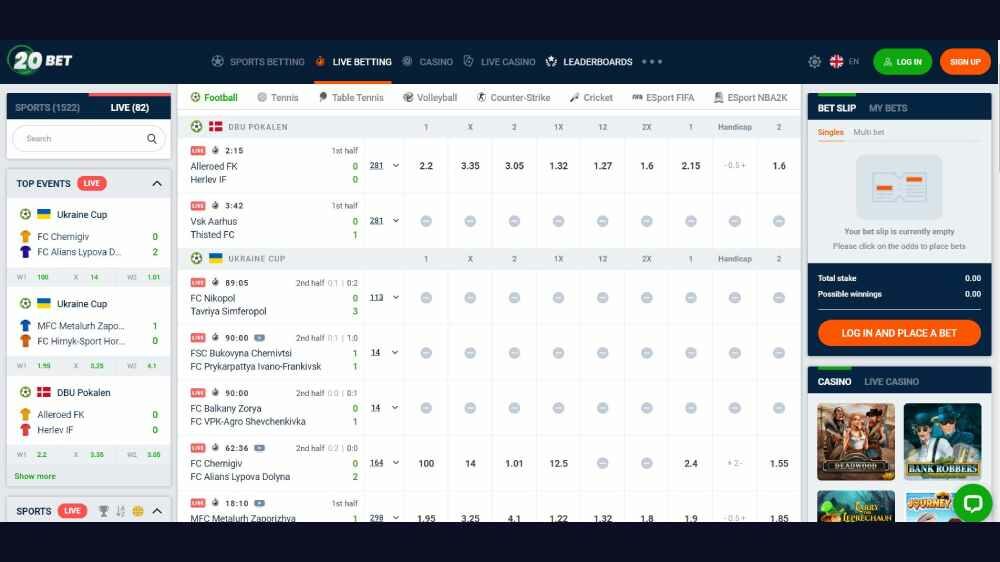This screenshot has width=1000, height=562.
Task: Click the Denmark flag in DBU Pokalen header
Action: [216, 126]
